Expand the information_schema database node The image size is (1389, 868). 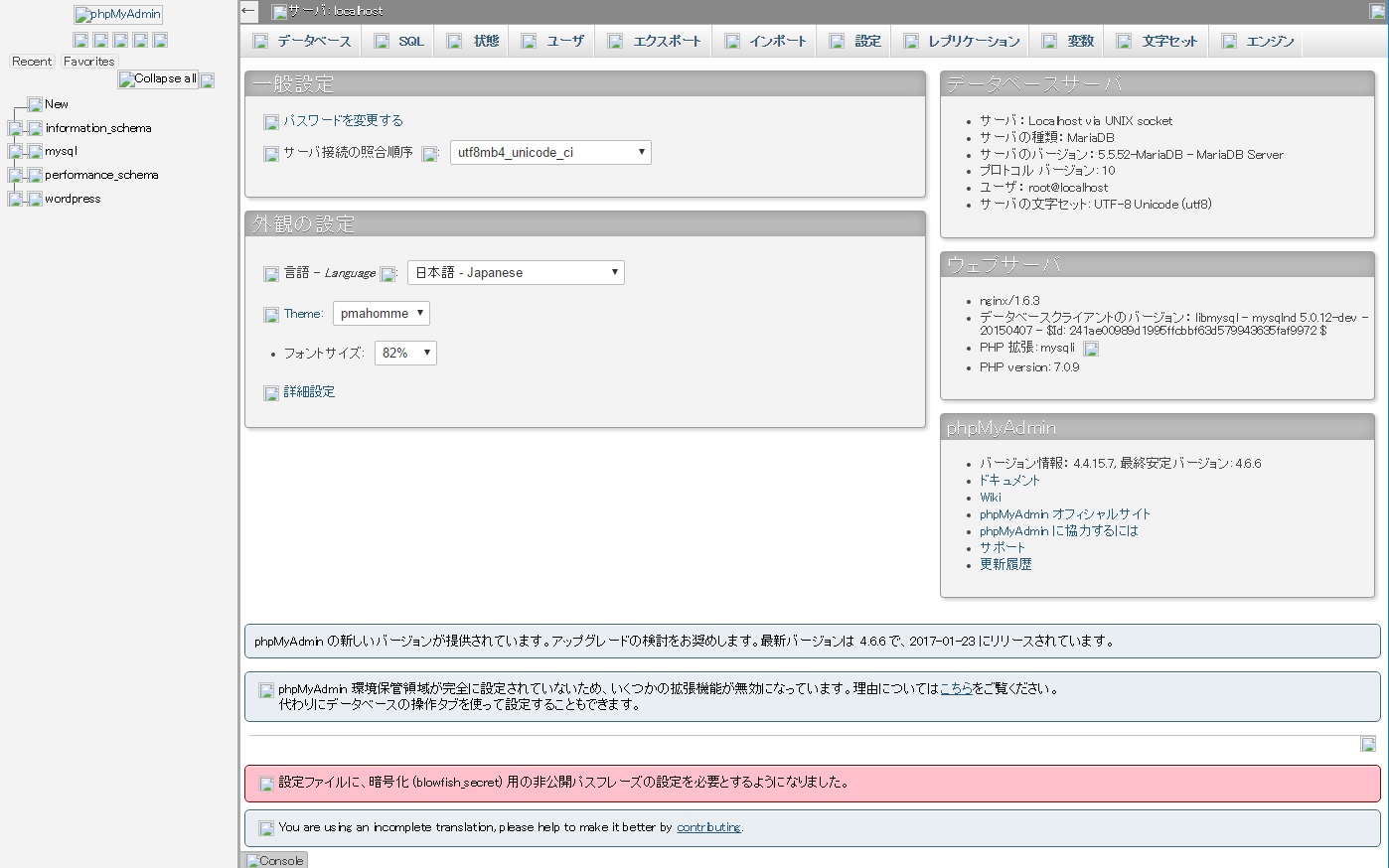15,128
